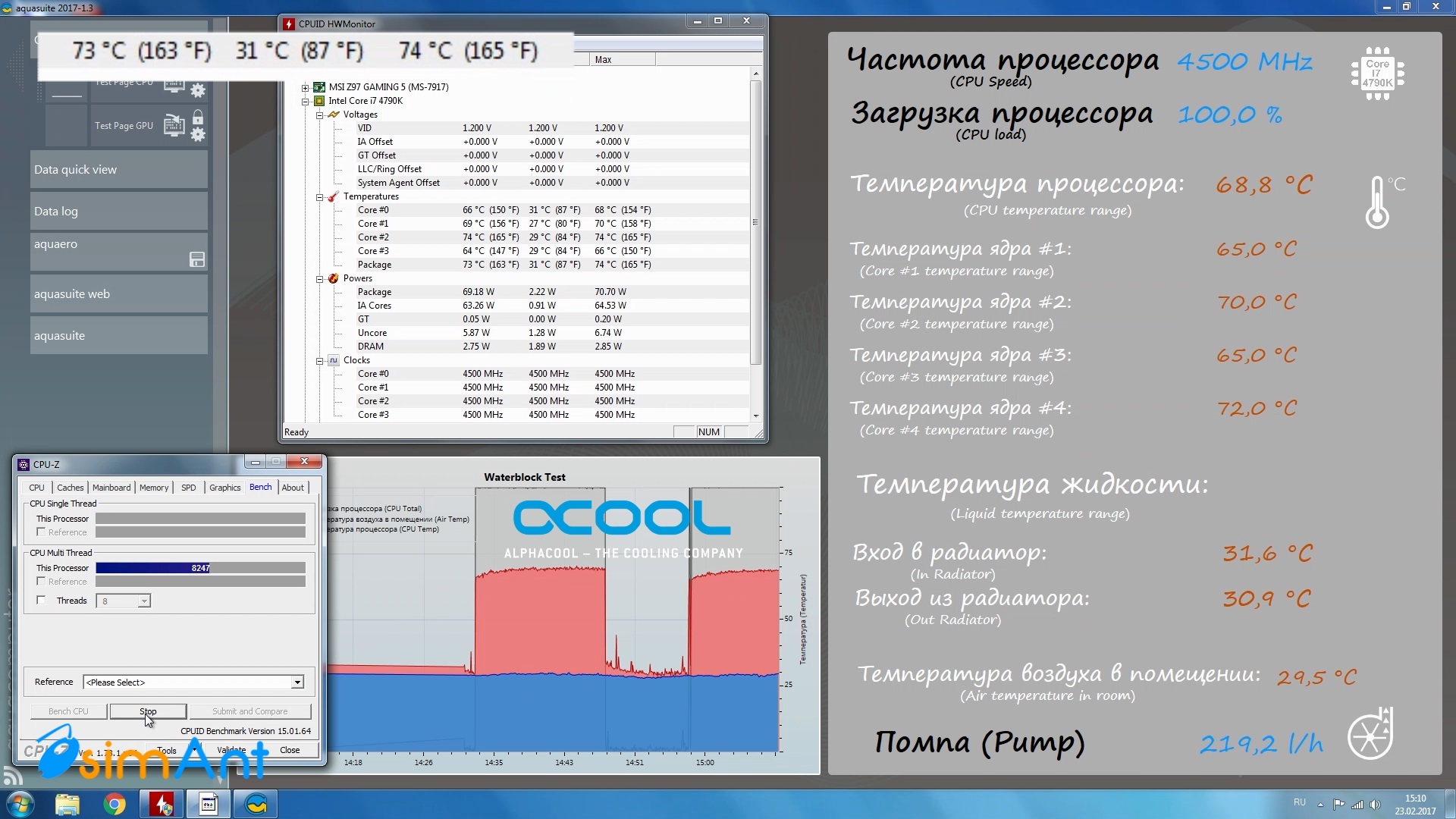Collapse the Voltages tree node
Viewport: 1456px width, 819px height.
(319, 115)
